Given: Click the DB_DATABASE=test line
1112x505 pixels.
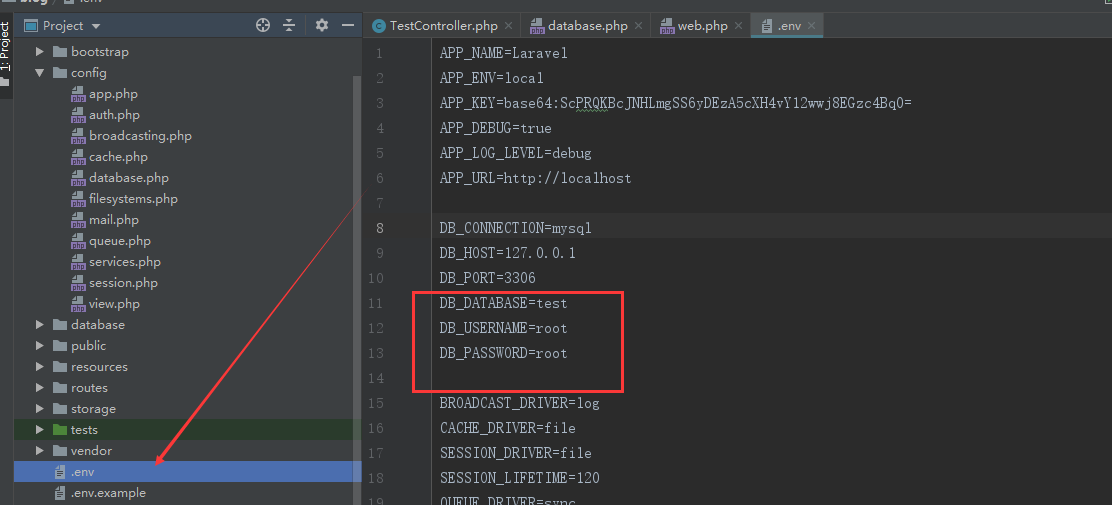Looking at the screenshot, I should click(x=504, y=304).
